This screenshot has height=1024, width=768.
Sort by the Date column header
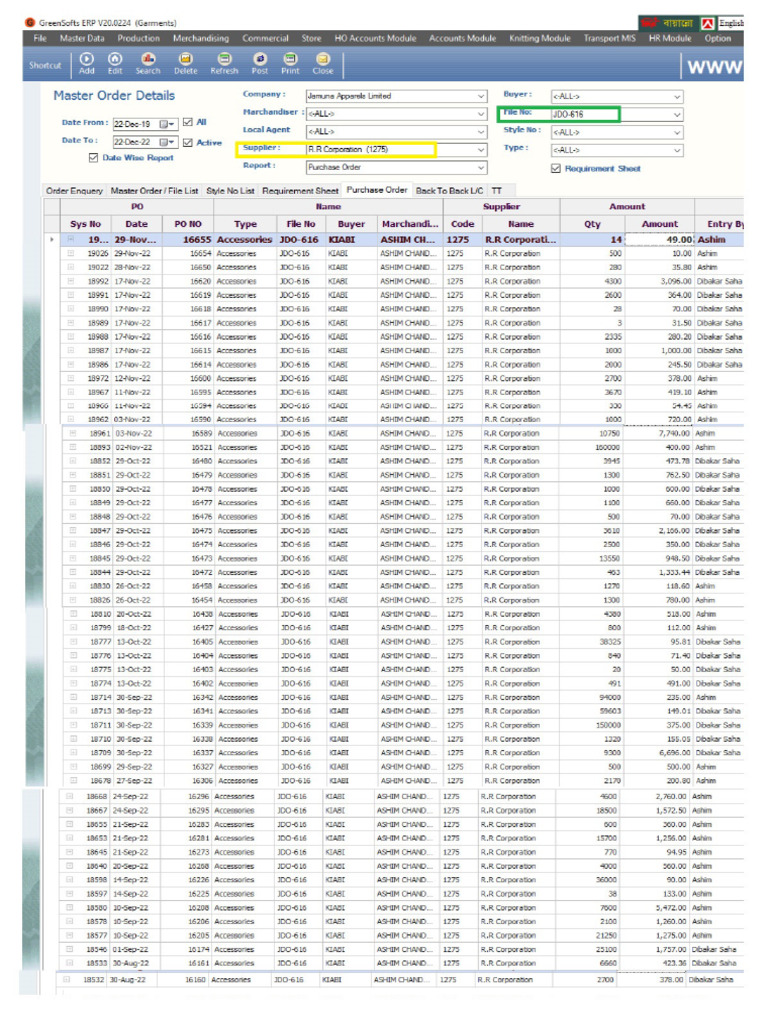(x=136, y=224)
